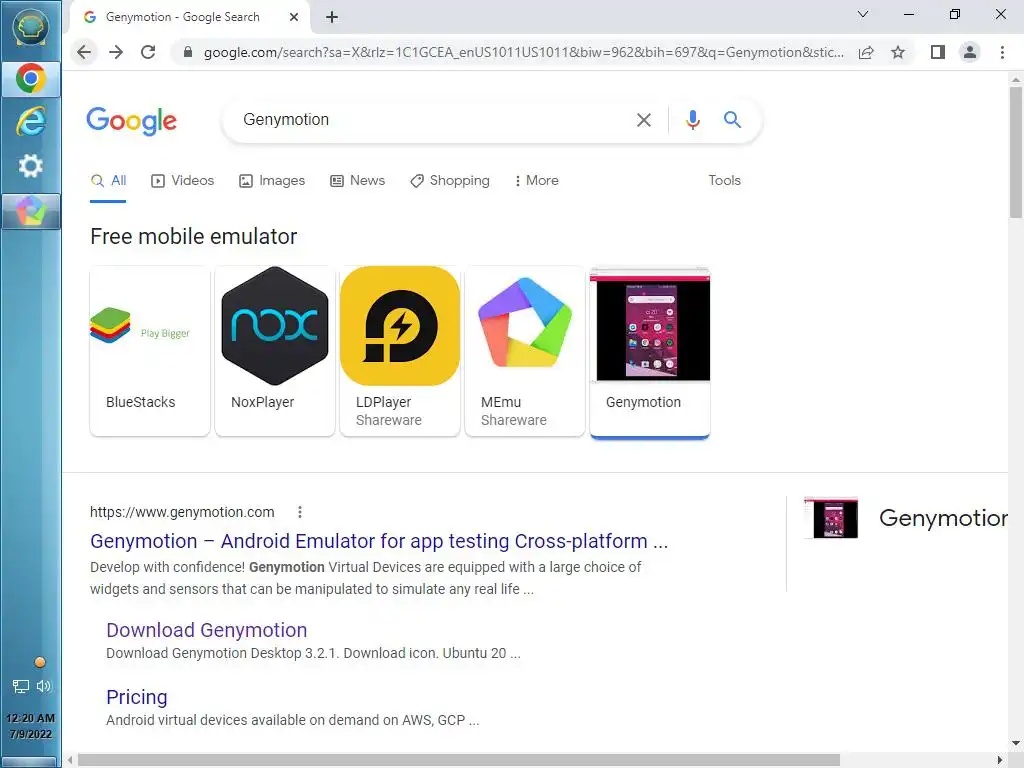Select the Genymotion emulator card
The height and width of the screenshot is (768, 1024).
pyautogui.click(x=650, y=353)
